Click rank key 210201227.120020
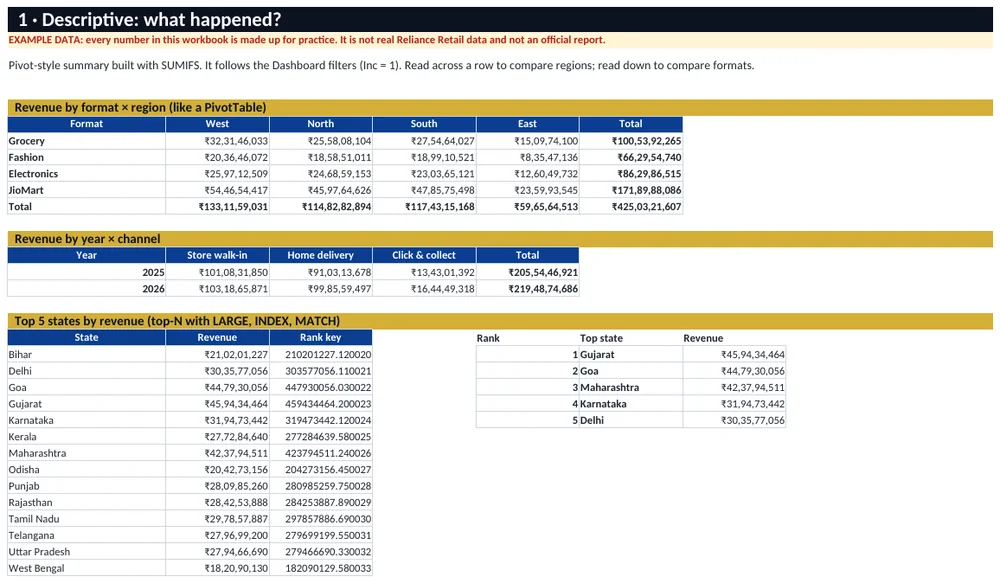1000x583 pixels. pos(321,355)
